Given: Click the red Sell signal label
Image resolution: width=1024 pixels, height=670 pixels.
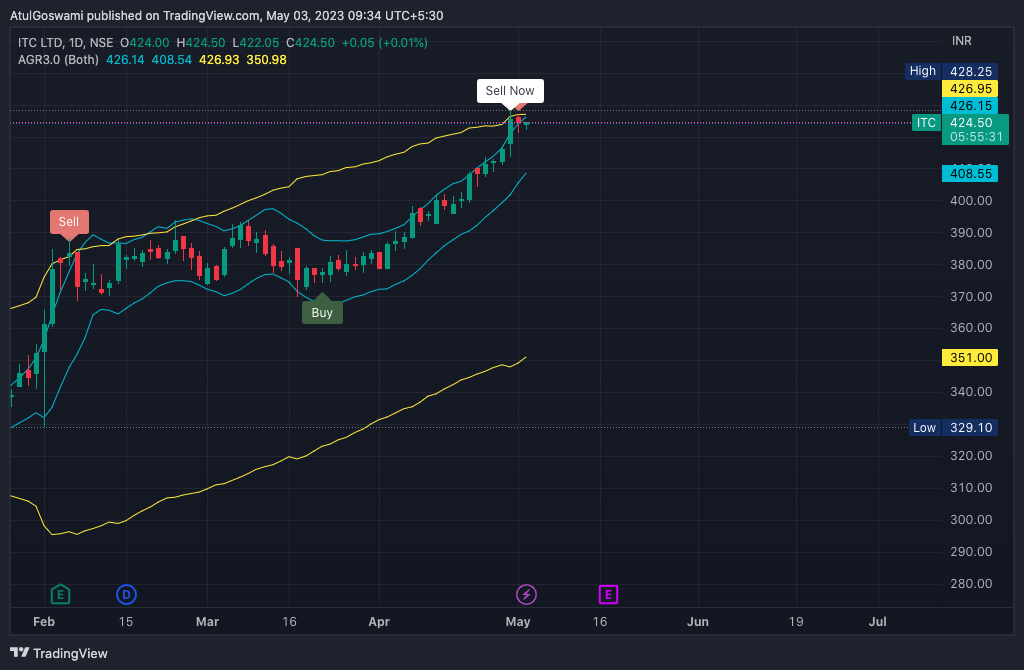Looking at the screenshot, I should [x=69, y=221].
